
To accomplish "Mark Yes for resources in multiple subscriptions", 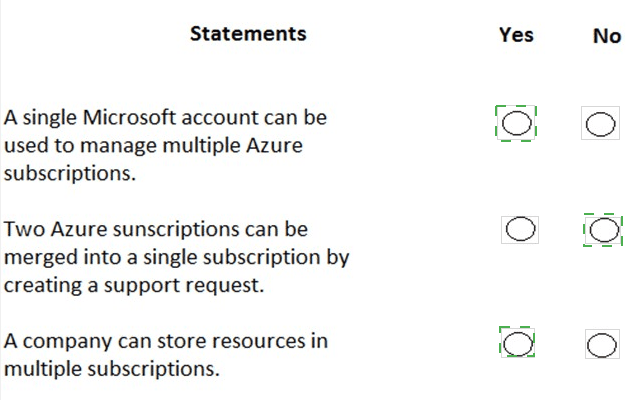I will [x=517, y=344].
